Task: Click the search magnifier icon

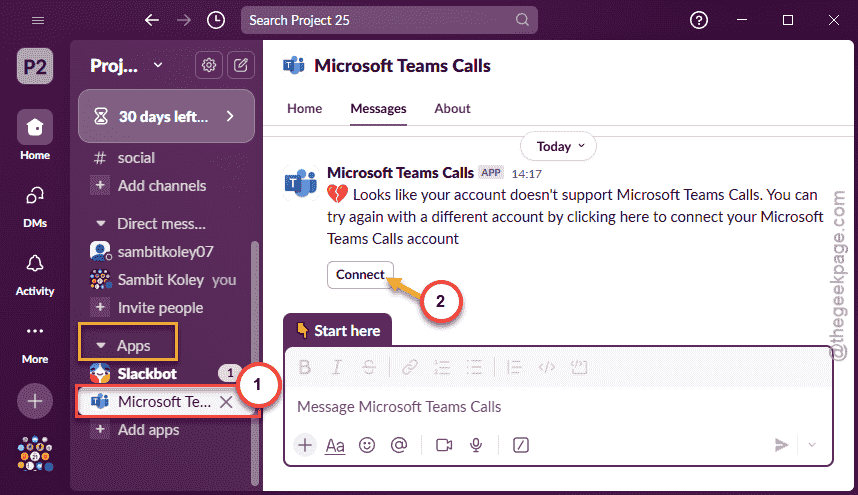Action: (522, 20)
